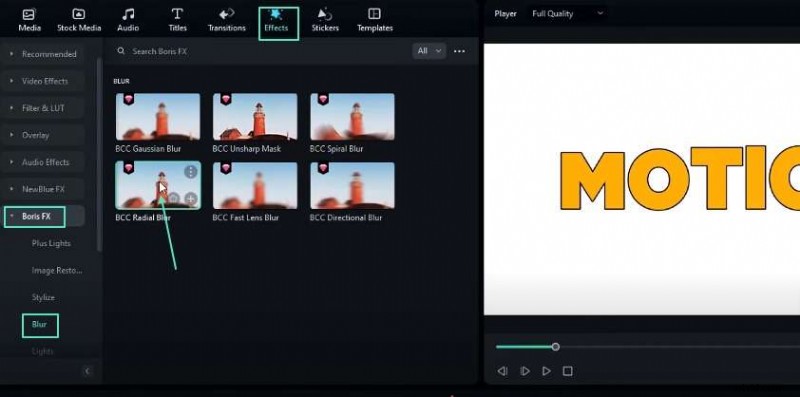Select the BCC Fast Lens Blur thumbnail
This screenshot has height=397, width=800.
click(255, 185)
